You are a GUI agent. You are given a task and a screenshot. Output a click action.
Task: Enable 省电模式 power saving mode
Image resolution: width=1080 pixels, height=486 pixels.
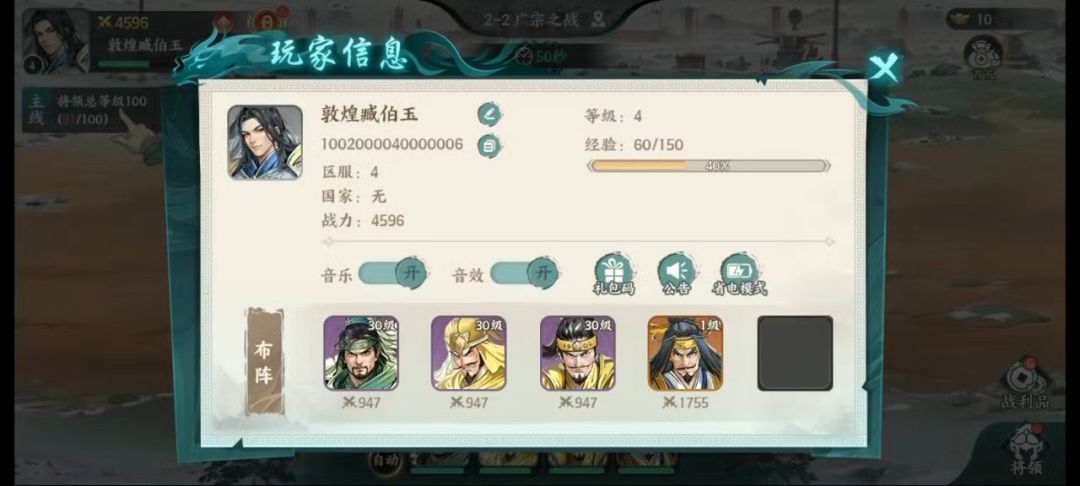tap(740, 274)
